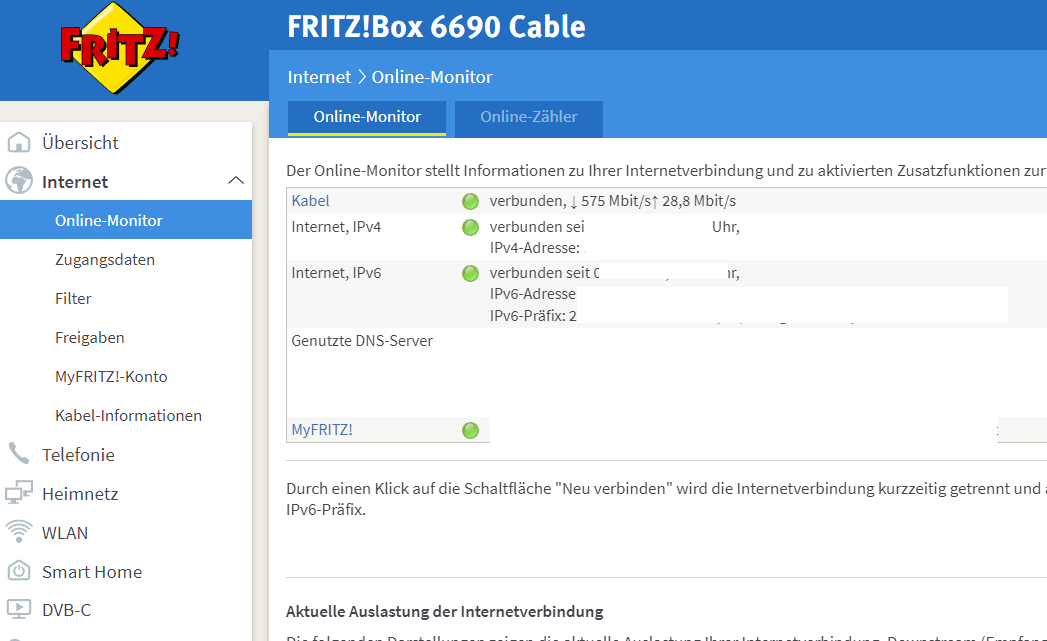Select the Online-Monitor tab
The width and height of the screenshot is (1047, 641).
(367, 118)
